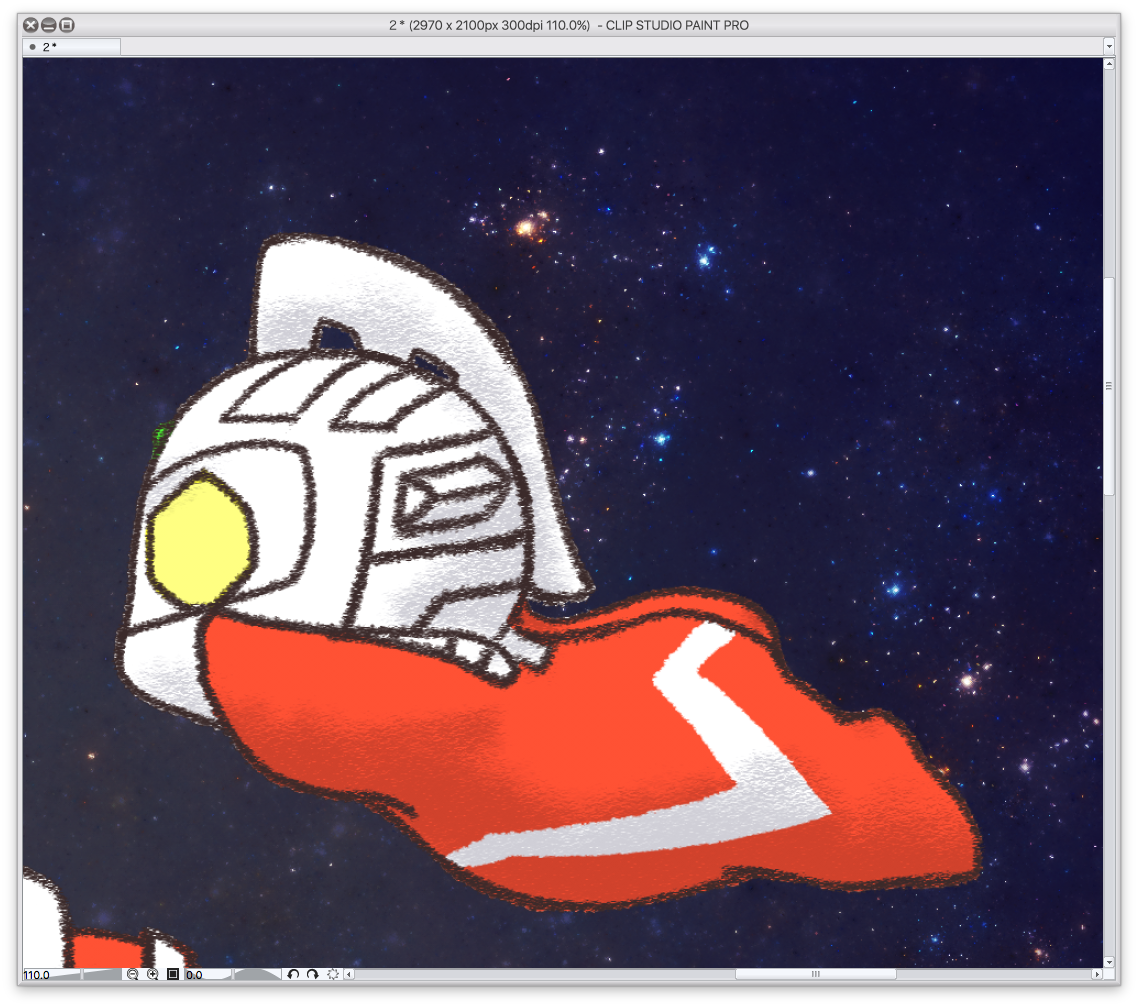Click the zoom percentage field showing 110.0
The width and height of the screenshot is (1138, 1007).
click(x=36, y=974)
